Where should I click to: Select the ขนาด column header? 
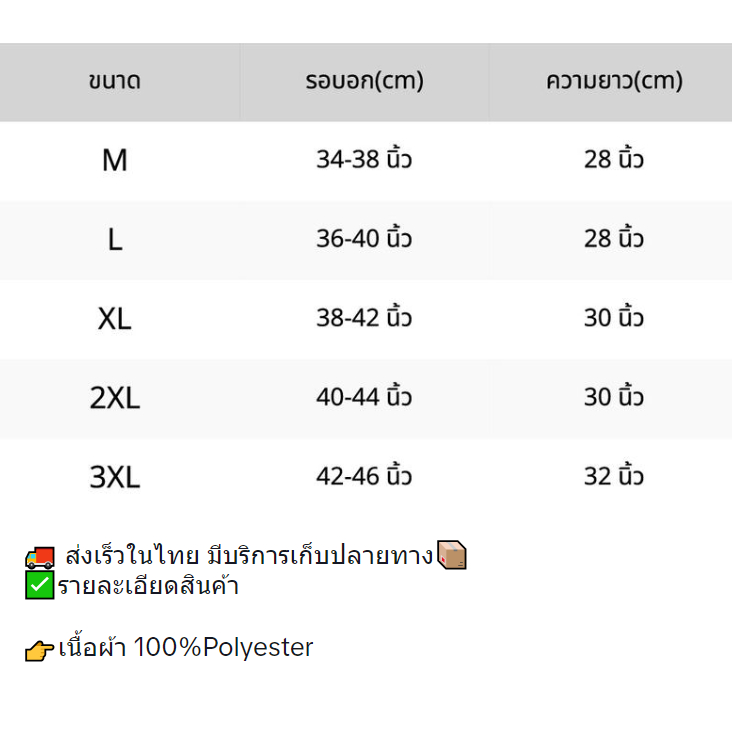point(115,82)
